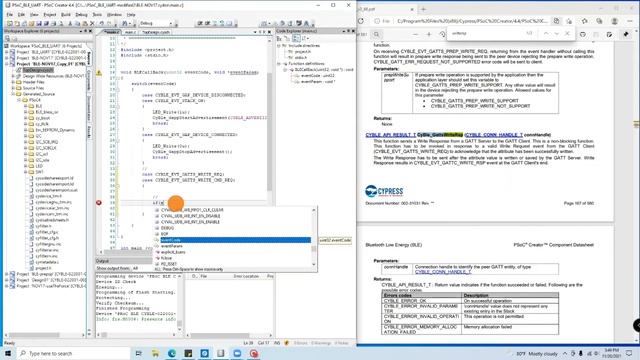Switch to the TopDesign.cysch tab
640x360 pixels.
click(156, 32)
